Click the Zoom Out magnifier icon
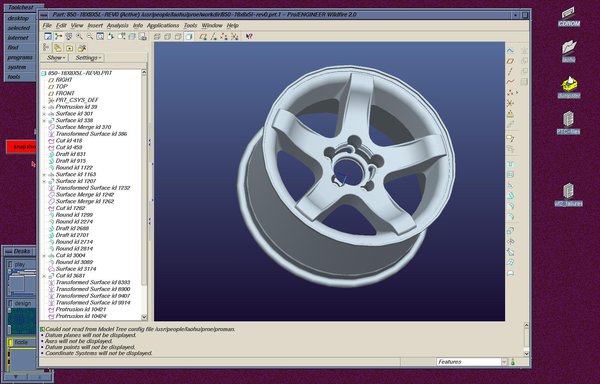 pyautogui.click(x=90, y=36)
